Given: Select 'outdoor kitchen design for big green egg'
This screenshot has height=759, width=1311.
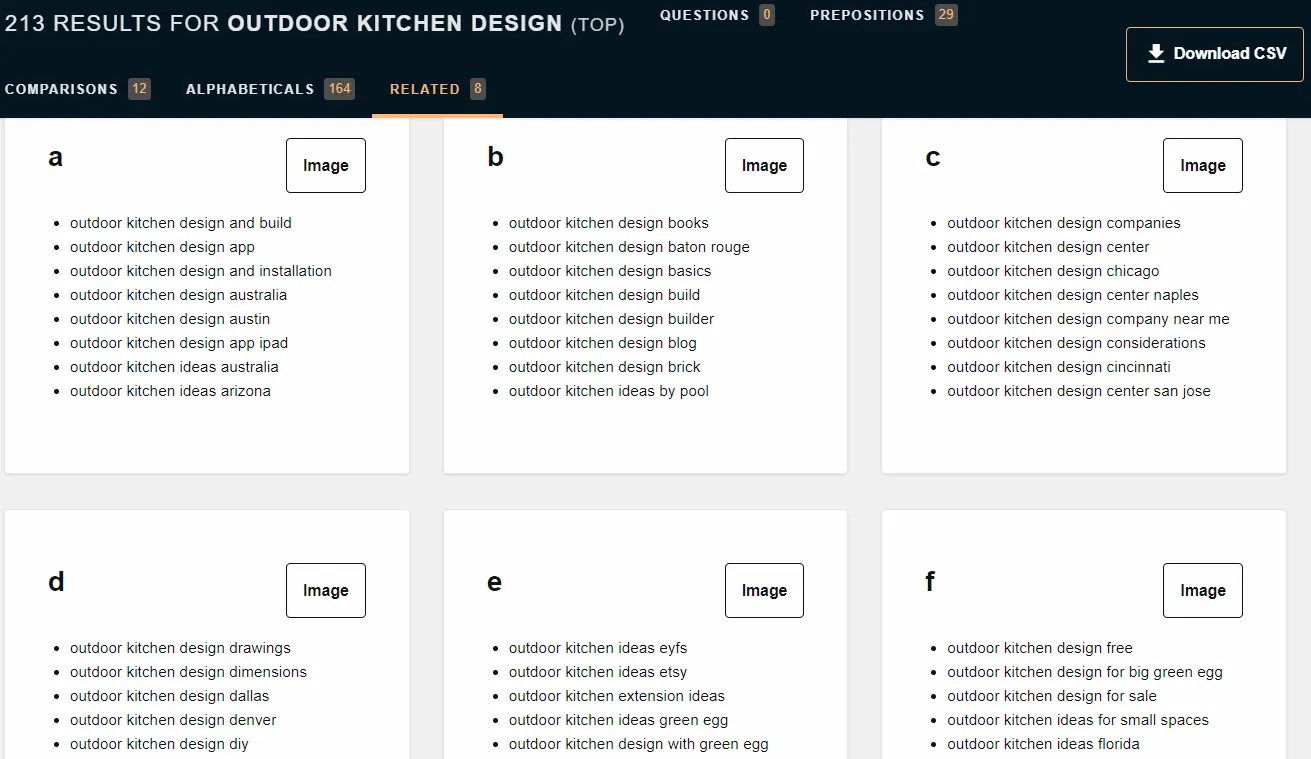Looking at the screenshot, I should [1085, 672].
